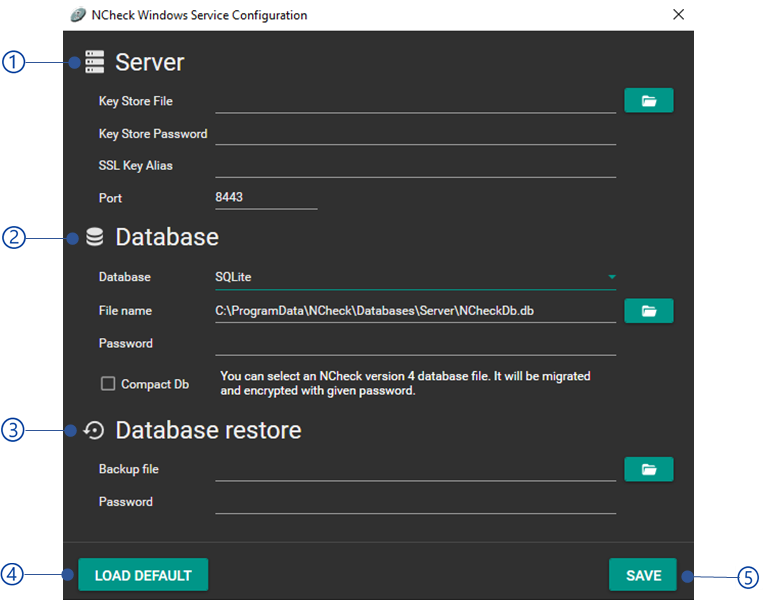The height and width of the screenshot is (600, 763).
Task: Click the Database section stack icon
Action: point(94,237)
